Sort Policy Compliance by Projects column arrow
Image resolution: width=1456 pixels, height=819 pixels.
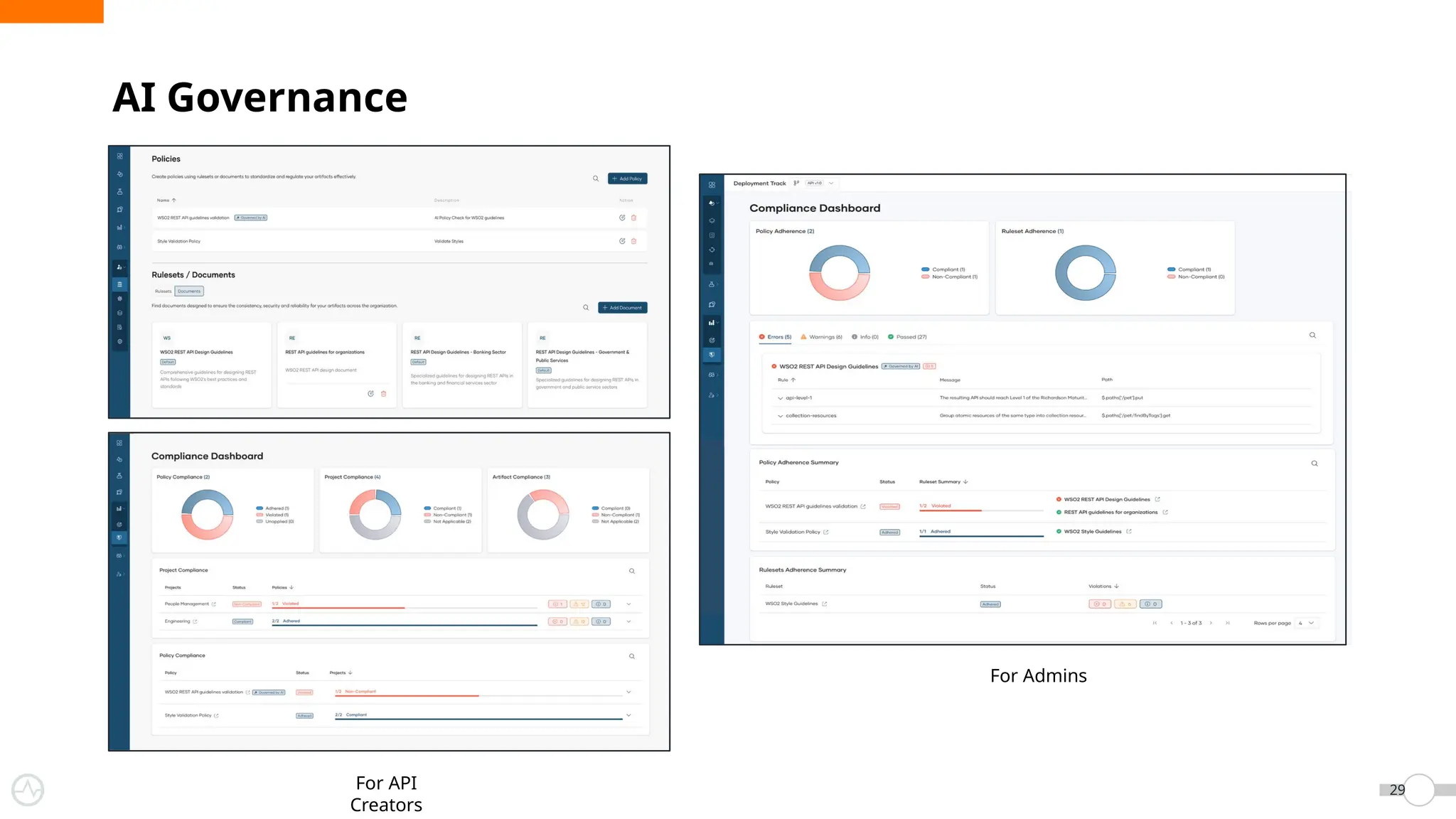(350, 673)
